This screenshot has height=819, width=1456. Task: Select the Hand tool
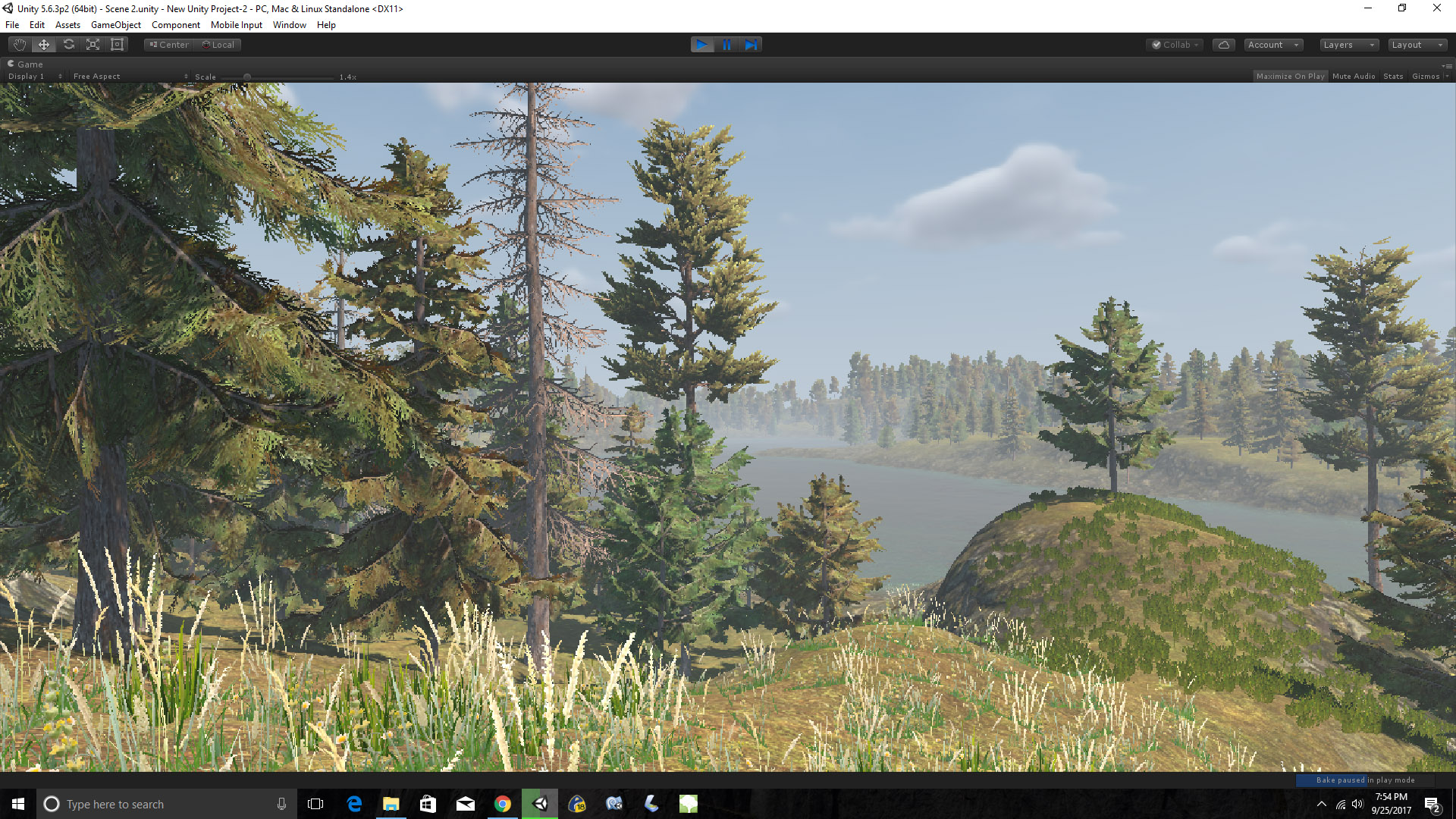(20, 45)
